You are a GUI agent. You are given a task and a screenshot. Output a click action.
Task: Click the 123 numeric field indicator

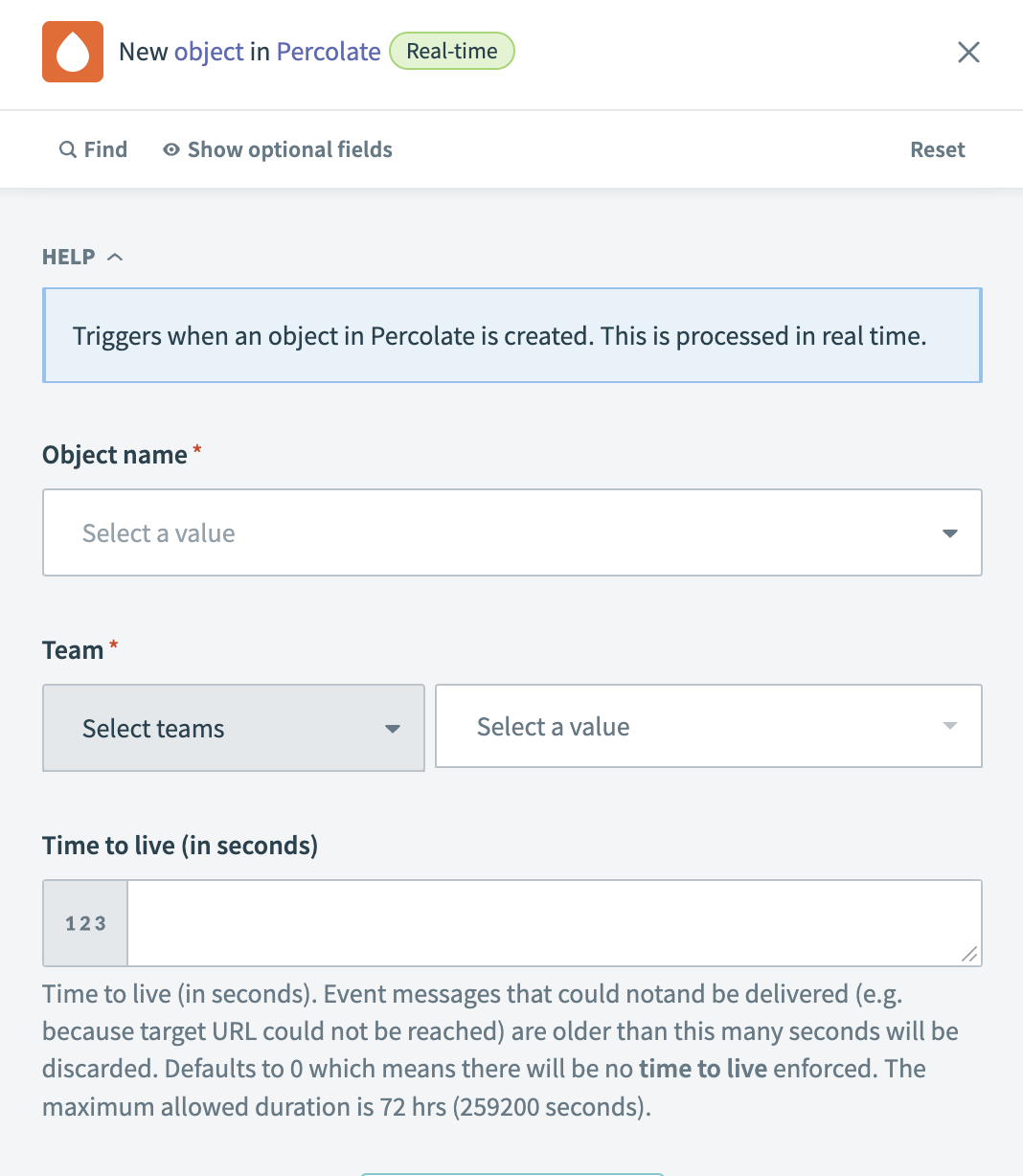pos(84,922)
